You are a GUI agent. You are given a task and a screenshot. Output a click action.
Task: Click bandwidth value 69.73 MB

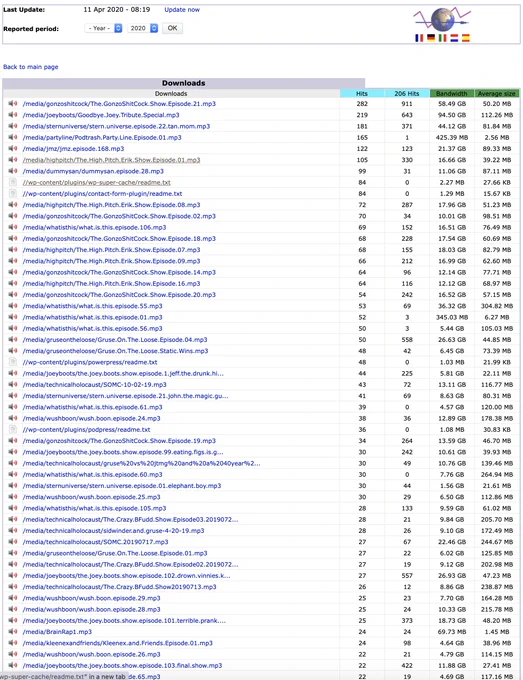tap(452, 632)
